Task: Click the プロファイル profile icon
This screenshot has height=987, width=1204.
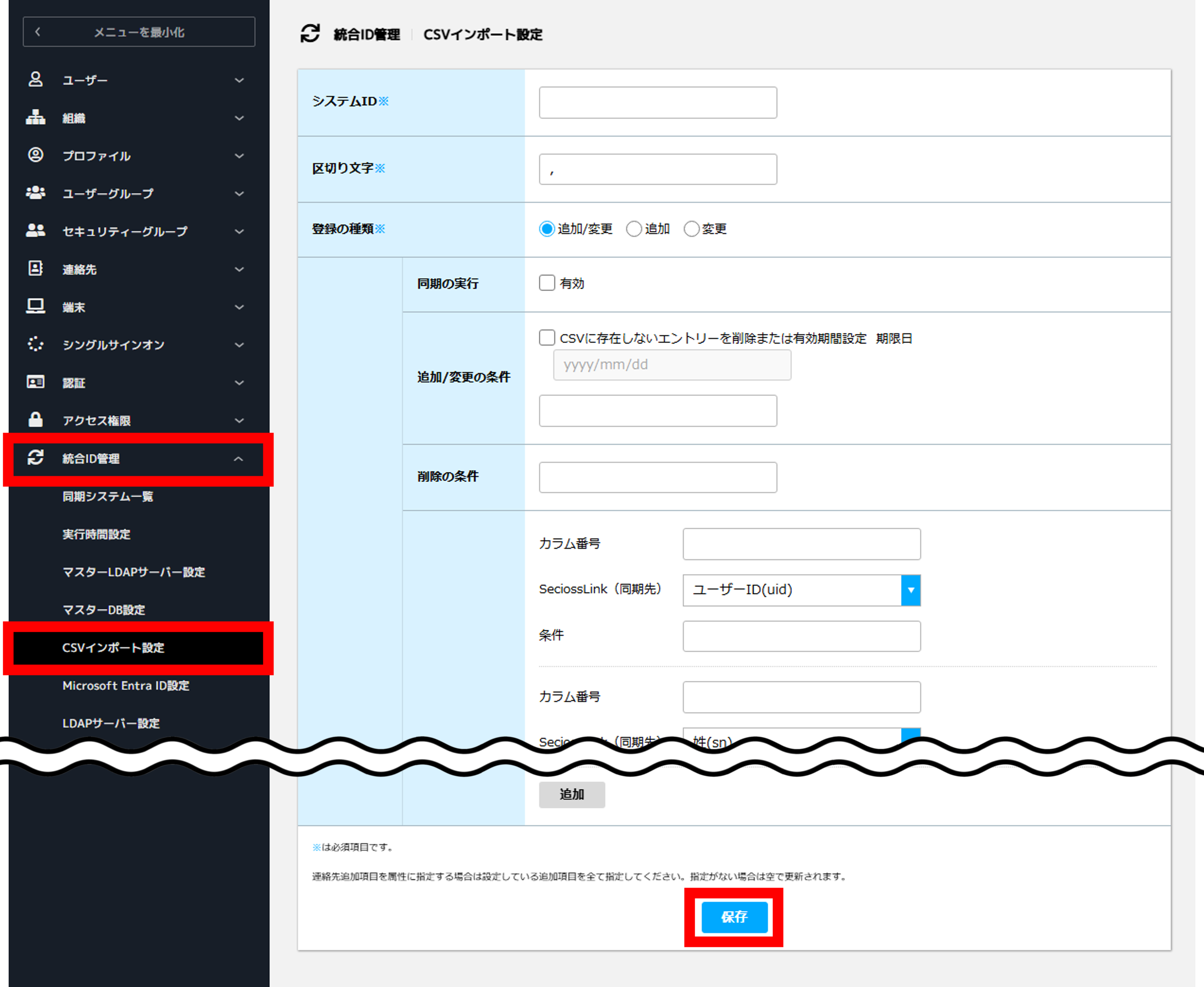Action: coord(36,155)
